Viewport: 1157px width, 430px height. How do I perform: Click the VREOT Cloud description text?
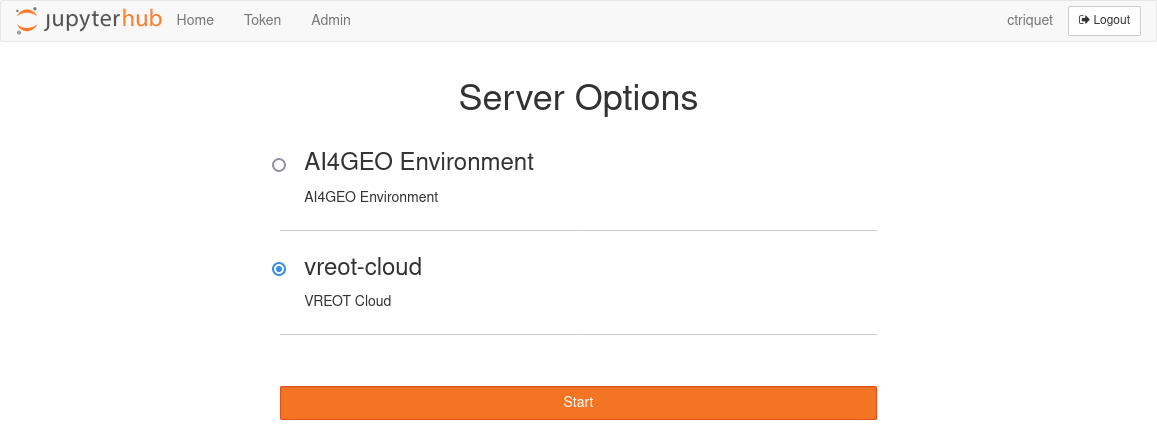point(348,301)
